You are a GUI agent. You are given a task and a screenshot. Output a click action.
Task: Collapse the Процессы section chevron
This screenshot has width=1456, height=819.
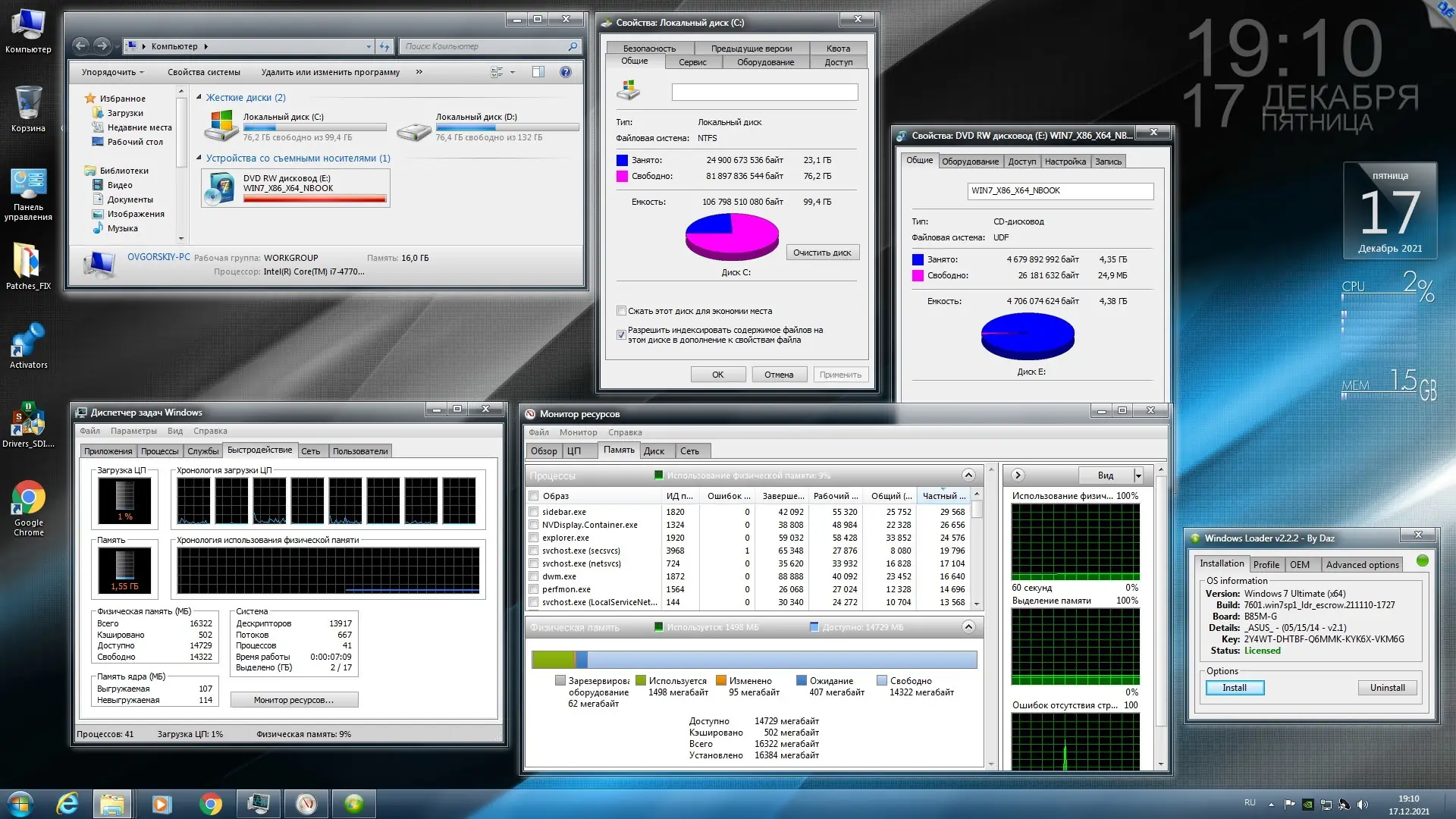tap(968, 475)
